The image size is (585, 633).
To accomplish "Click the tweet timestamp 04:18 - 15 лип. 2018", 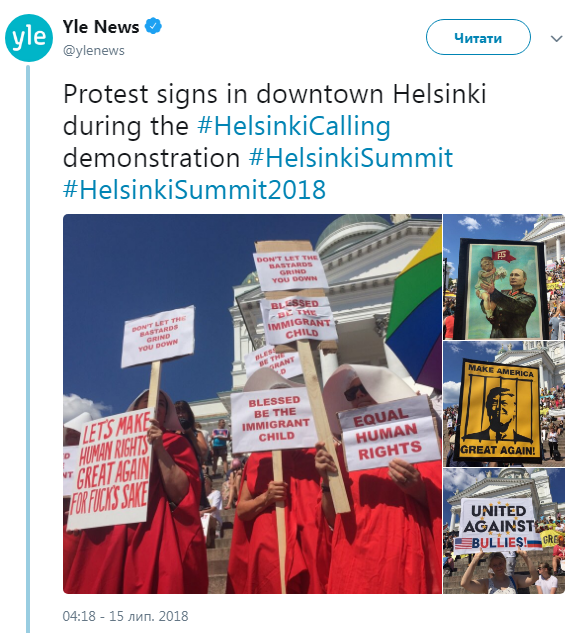I will (125, 616).
